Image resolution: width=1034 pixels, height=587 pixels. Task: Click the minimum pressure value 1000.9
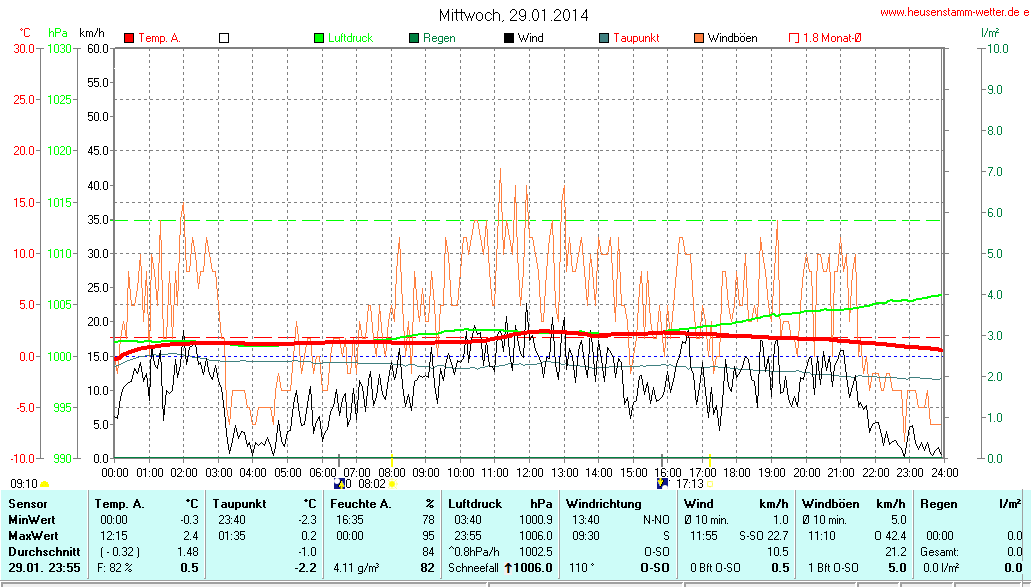(x=535, y=520)
